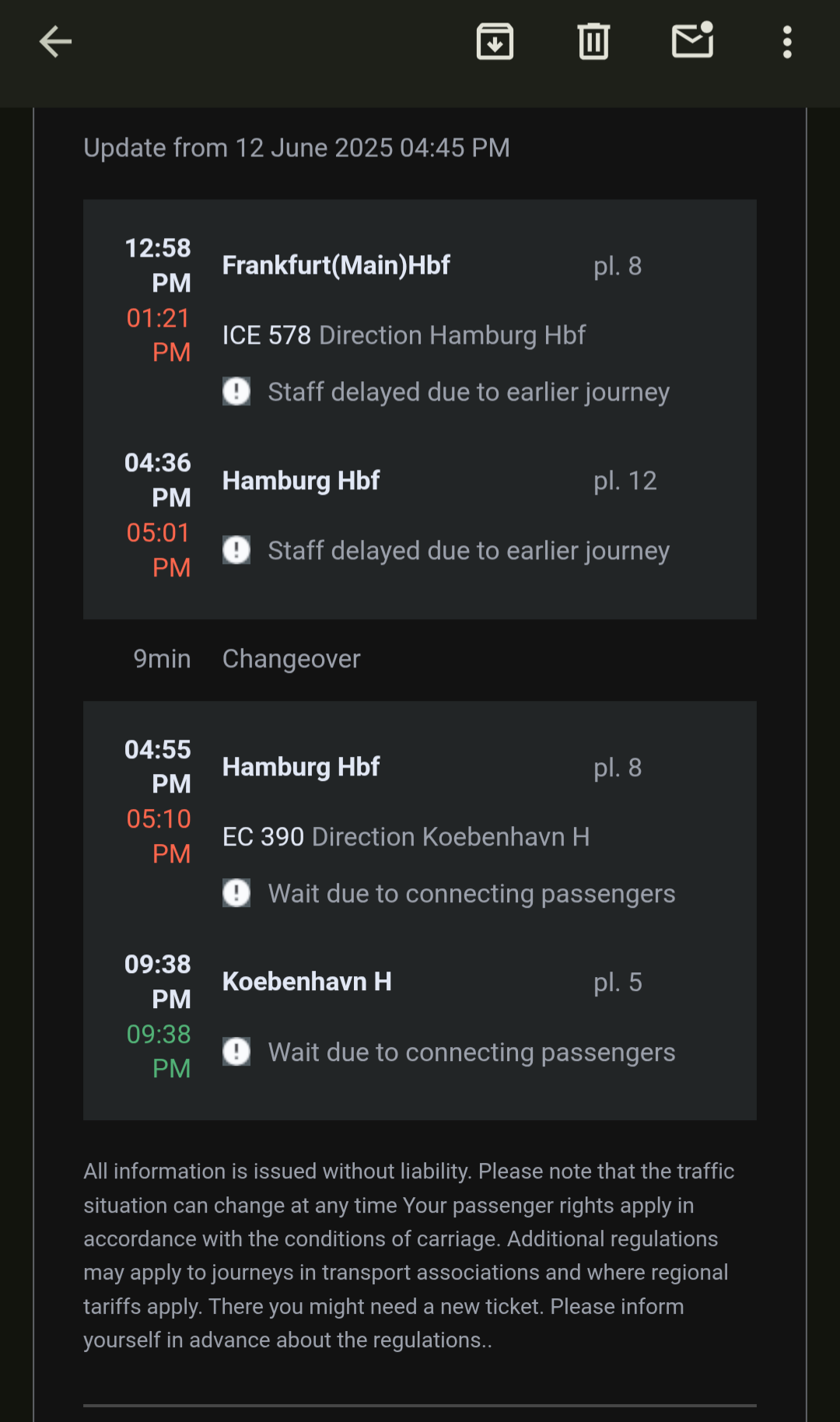Select EC 390 Direction Koebenhavn H

[x=406, y=837]
